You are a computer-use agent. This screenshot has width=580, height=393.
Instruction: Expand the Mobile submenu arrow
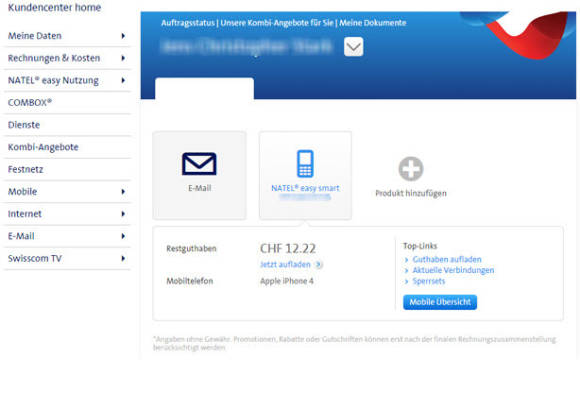(123, 192)
